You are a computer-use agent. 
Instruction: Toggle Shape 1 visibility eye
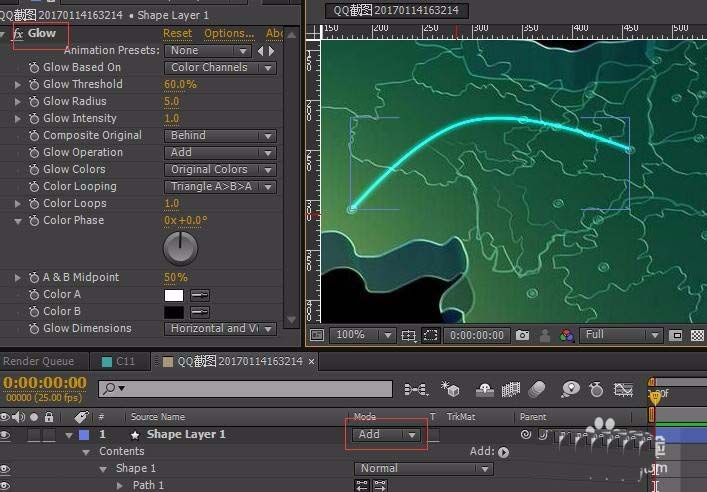5,469
